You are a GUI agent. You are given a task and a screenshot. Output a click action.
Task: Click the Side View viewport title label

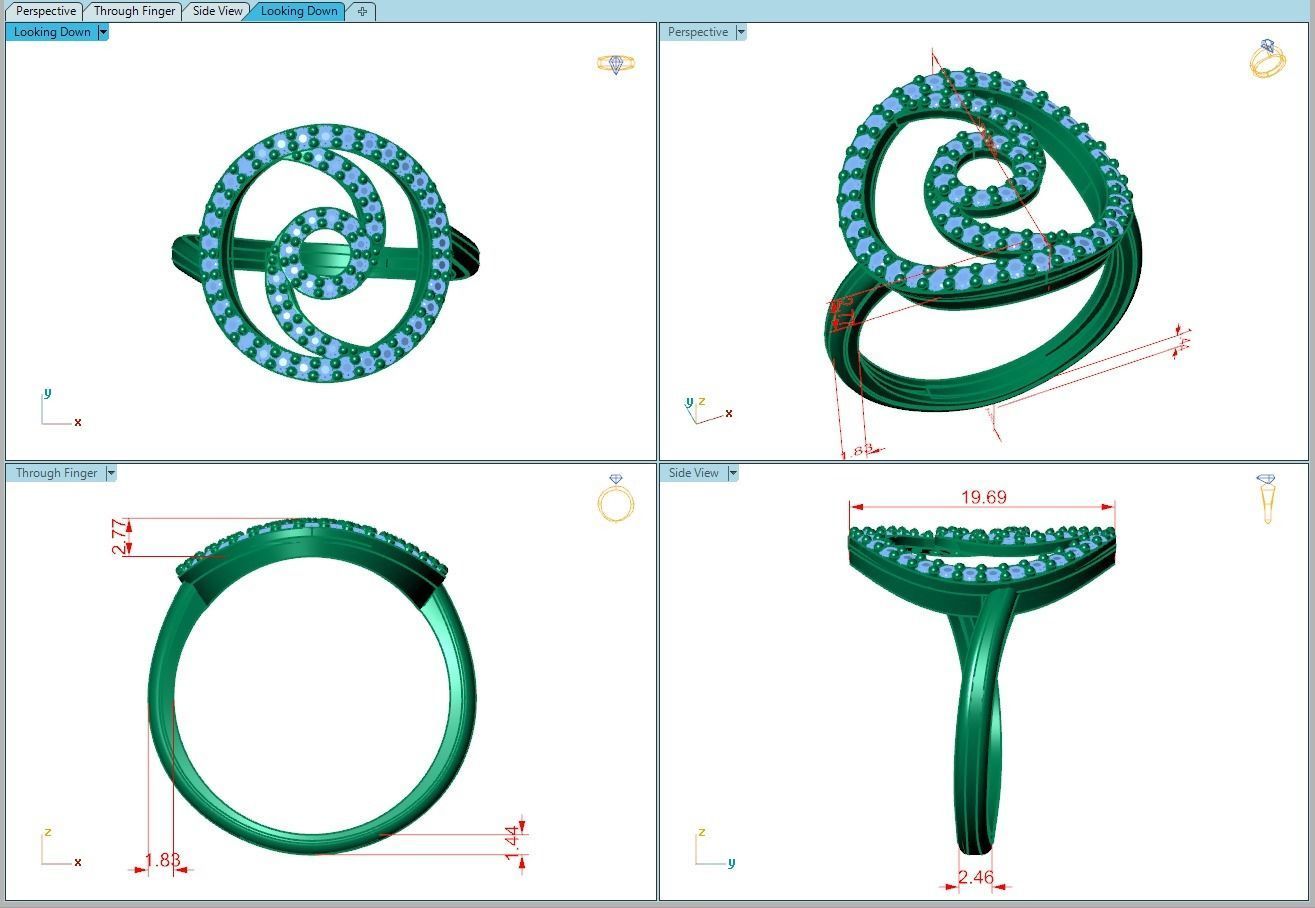click(694, 473)
